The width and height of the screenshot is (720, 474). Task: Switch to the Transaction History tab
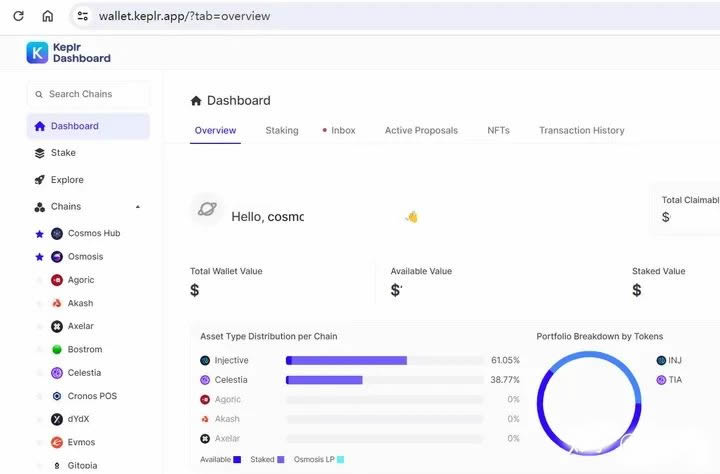[x=582, y=130]
